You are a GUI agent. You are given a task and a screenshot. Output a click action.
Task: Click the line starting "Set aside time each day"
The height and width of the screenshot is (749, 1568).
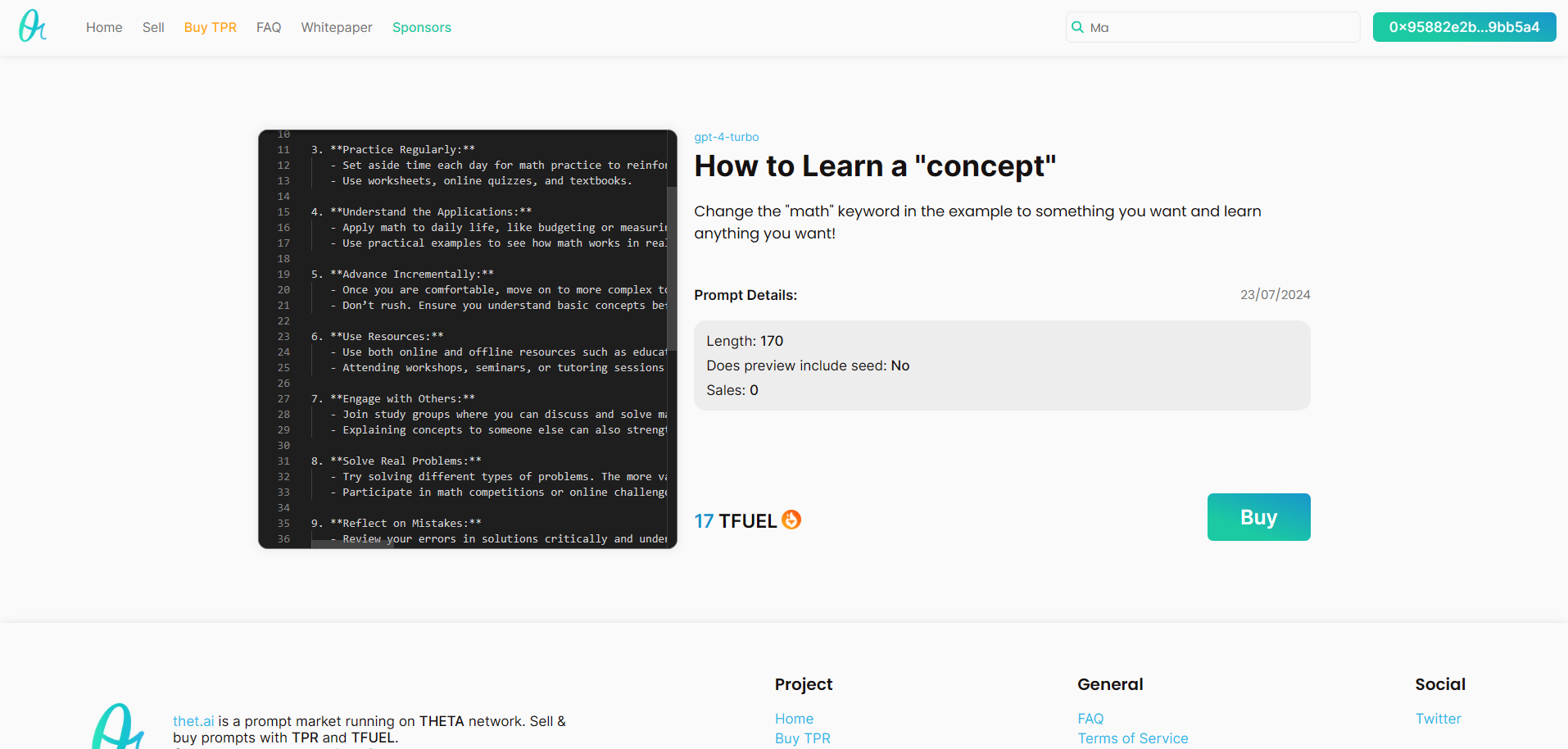click(x=499, y=165)
